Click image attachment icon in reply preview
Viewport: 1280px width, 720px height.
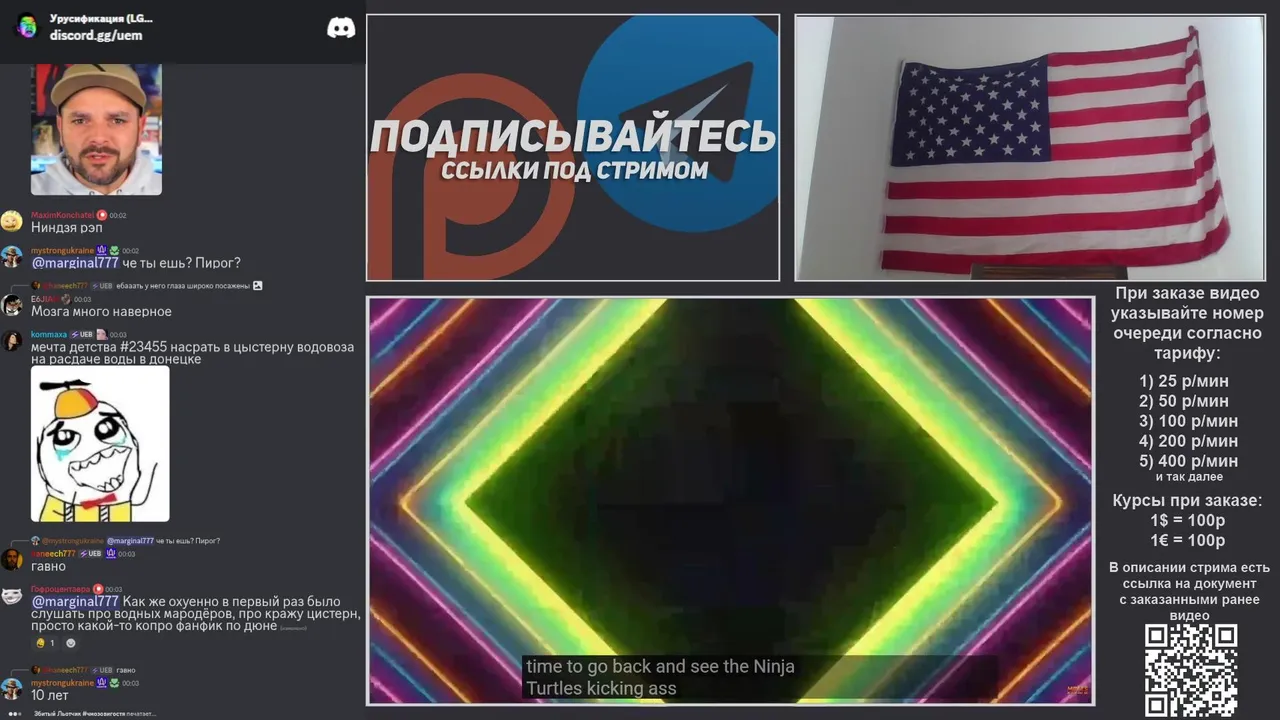click(257, 285)
